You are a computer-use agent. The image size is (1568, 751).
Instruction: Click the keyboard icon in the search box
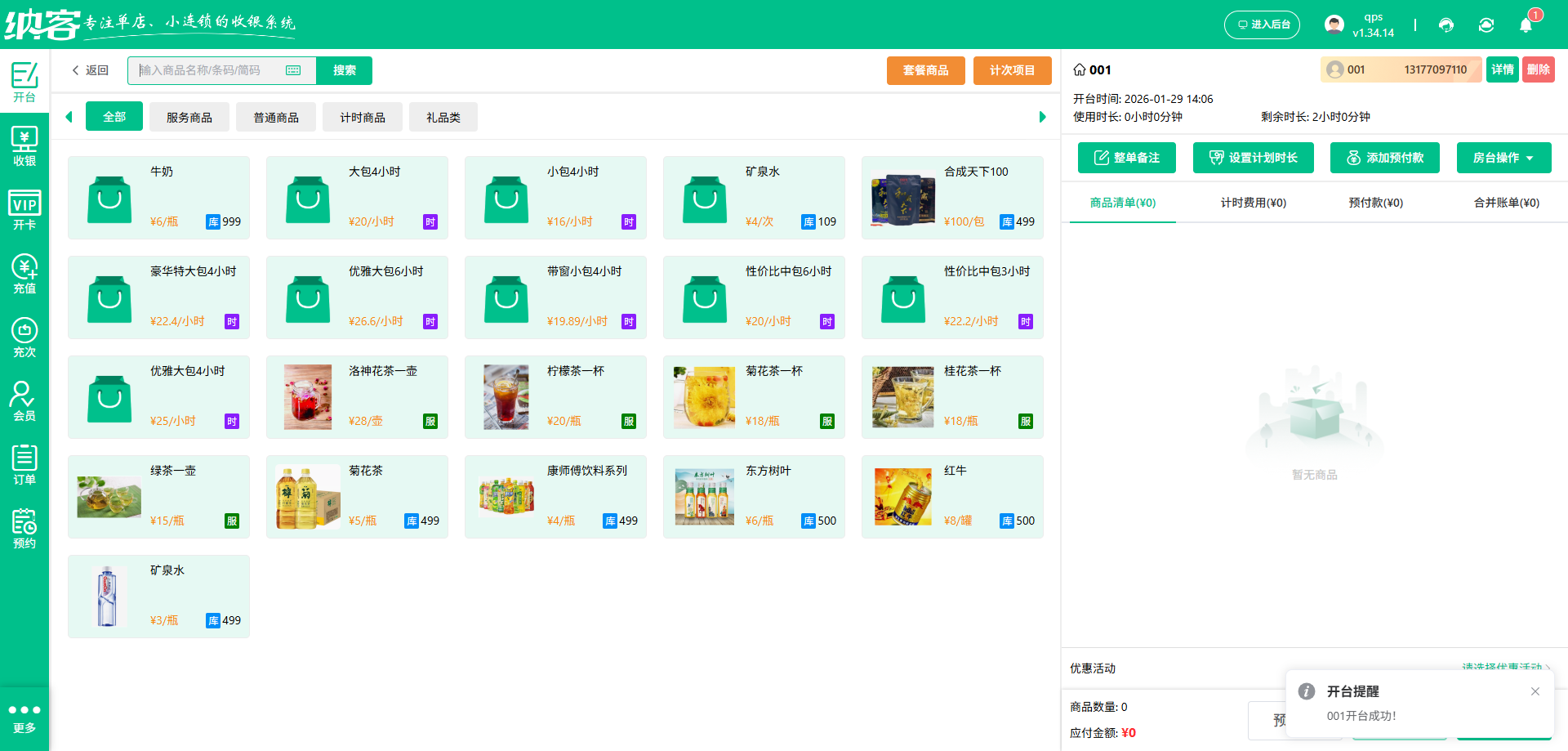293,70
